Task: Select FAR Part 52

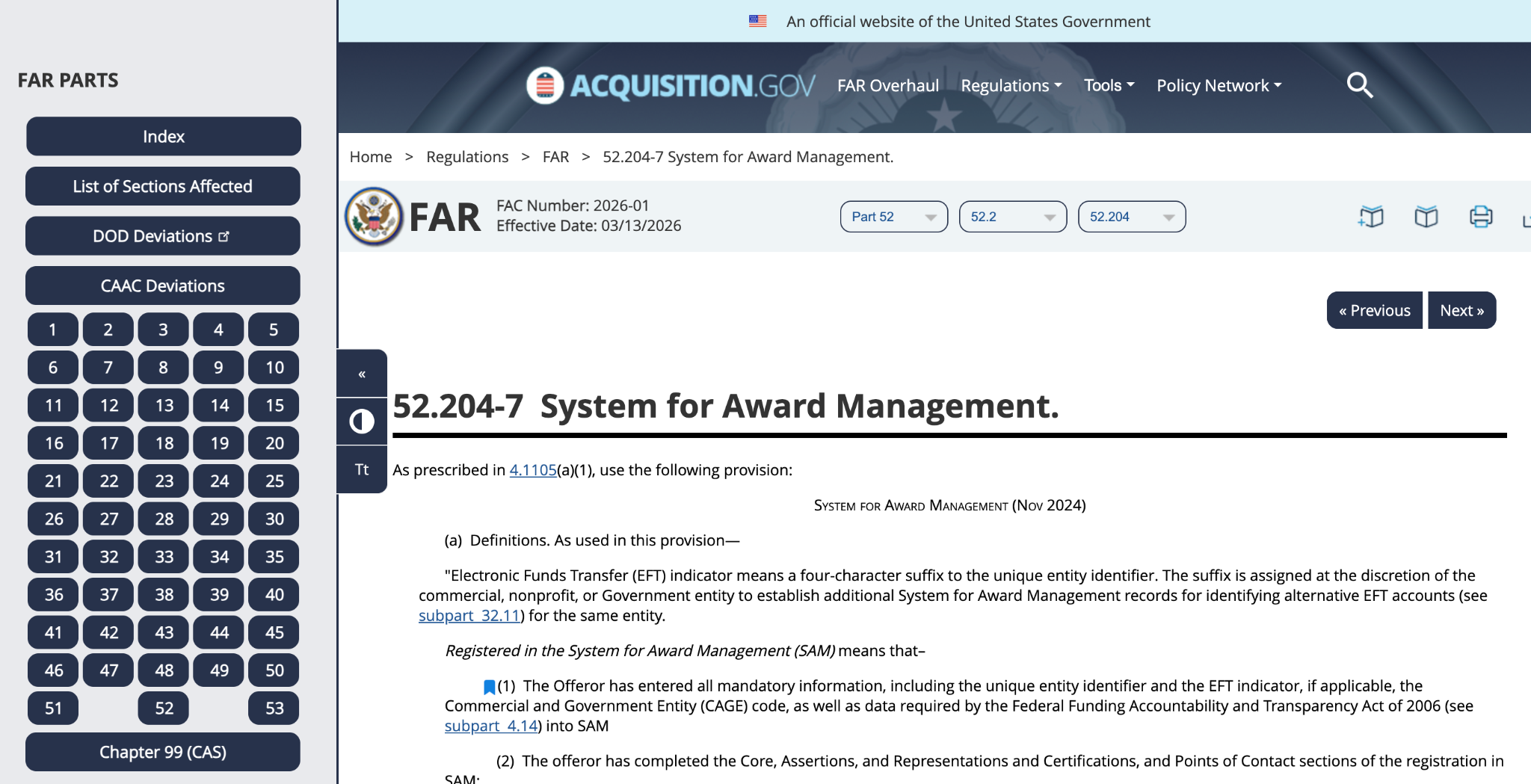Action: 164,709
